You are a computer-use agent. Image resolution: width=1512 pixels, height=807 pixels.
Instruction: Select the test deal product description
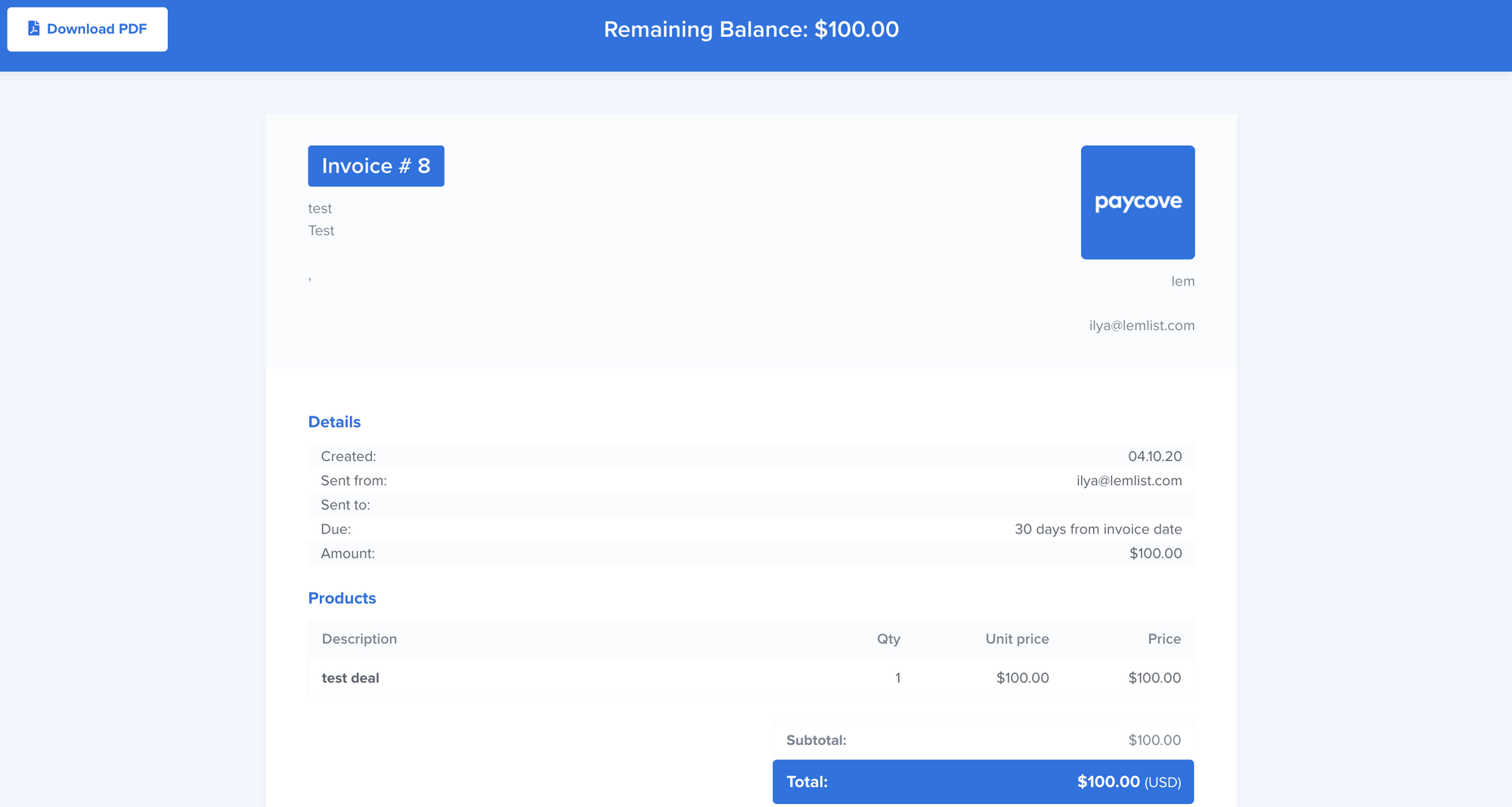coord(351,678)
